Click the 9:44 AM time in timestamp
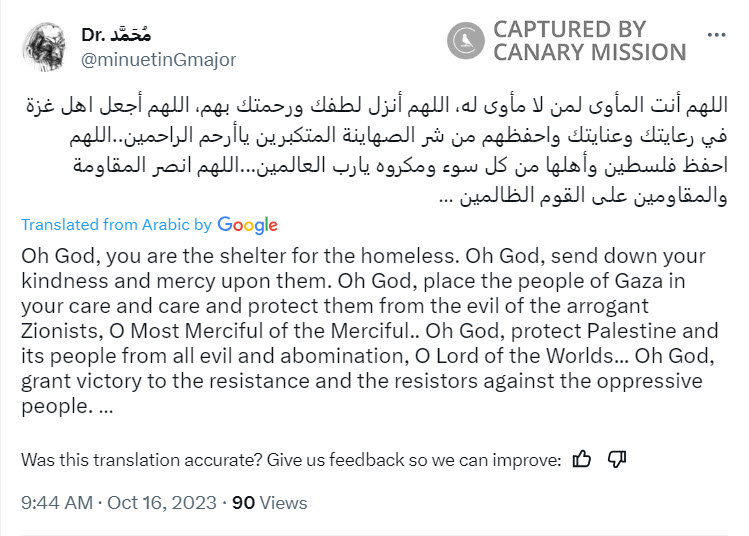The image size is (749, 536). tap(56, 503)
